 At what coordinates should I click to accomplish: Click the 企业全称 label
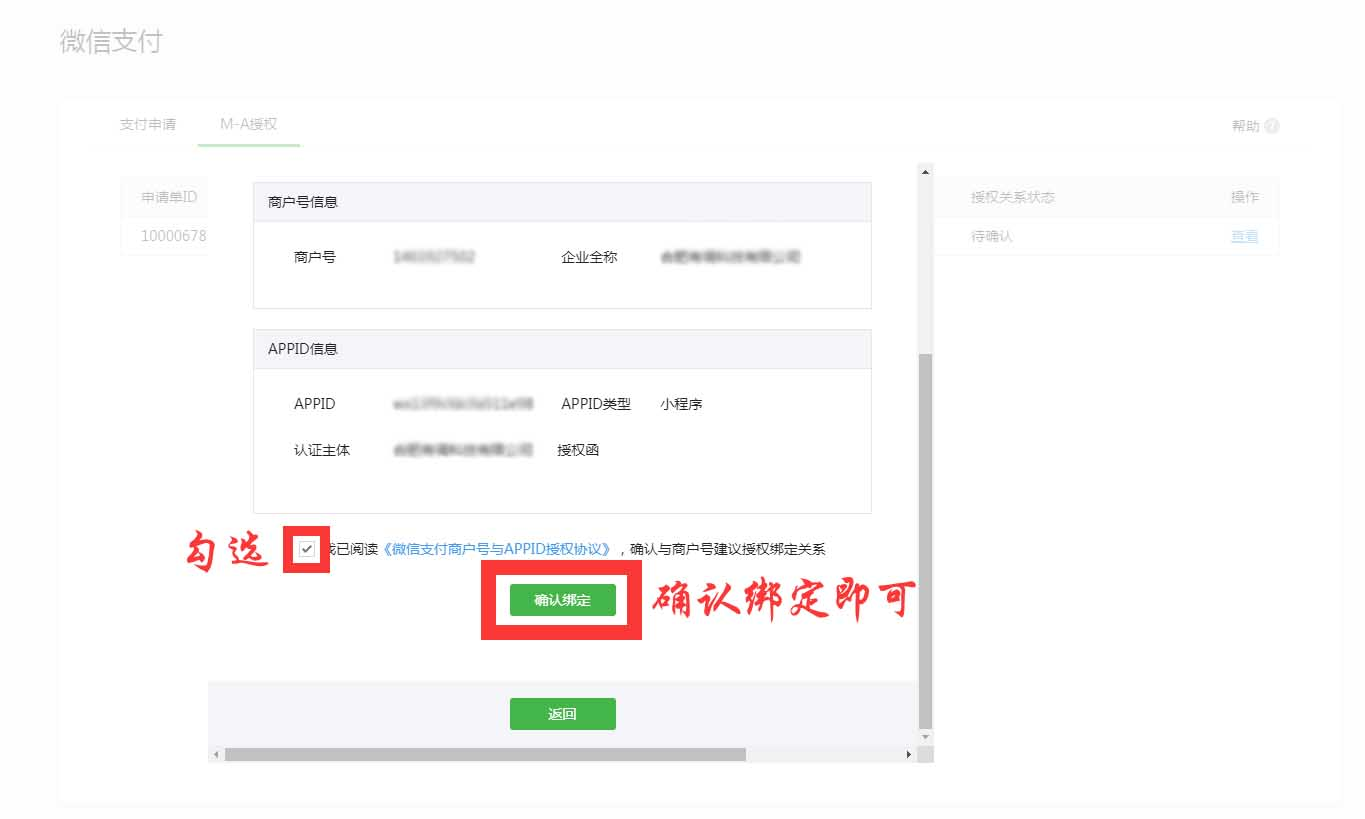coord(589,257)
